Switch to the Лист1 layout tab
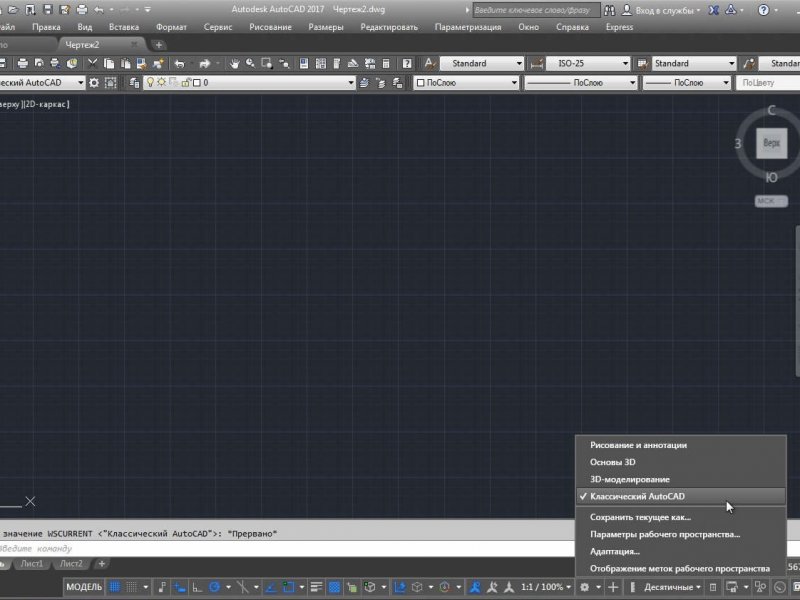This screenshot has height=600, width=800. (32, 564)
